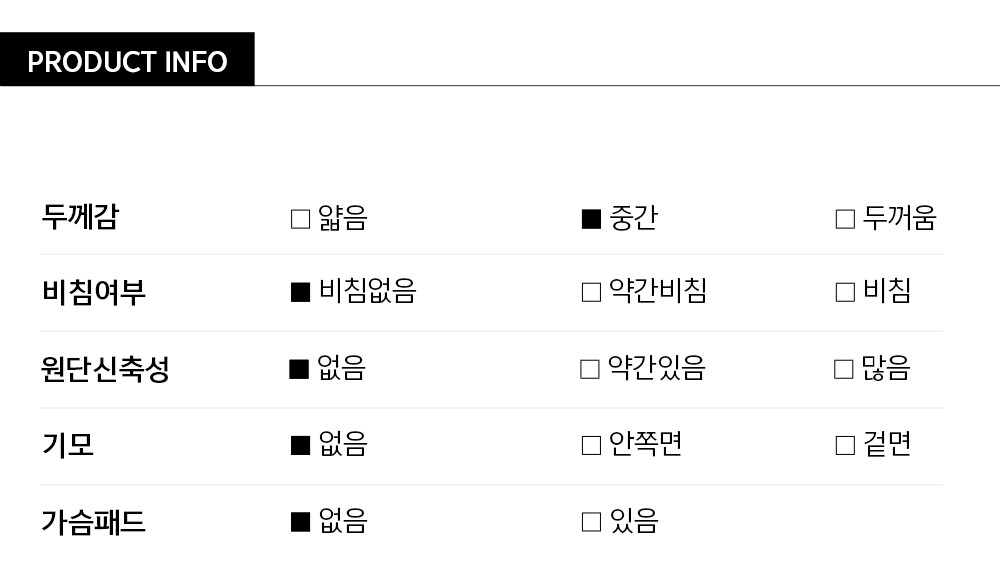
Task: Check the 약간비침 option
Action: (591, 292)
